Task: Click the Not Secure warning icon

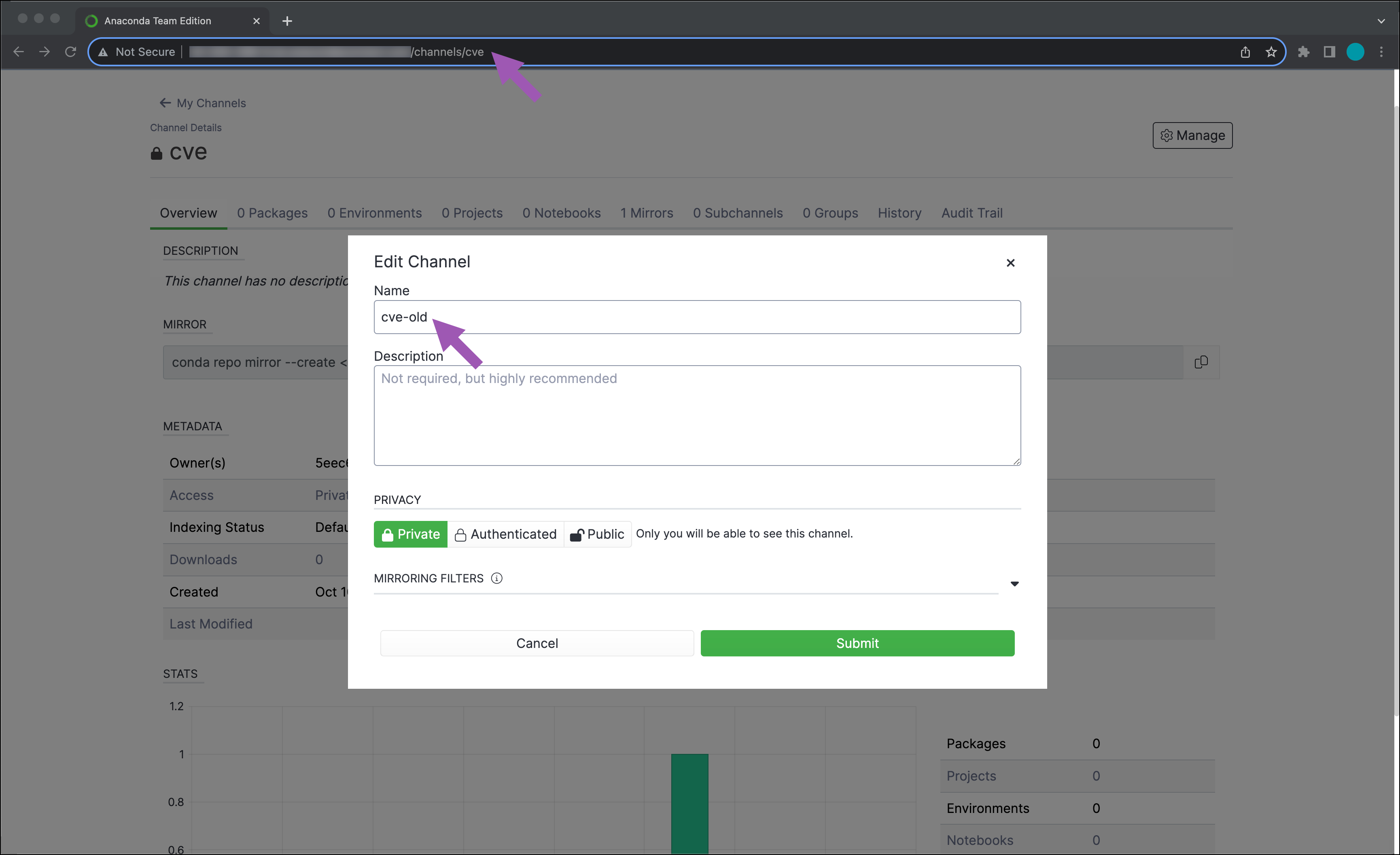Action: point(104,52)
